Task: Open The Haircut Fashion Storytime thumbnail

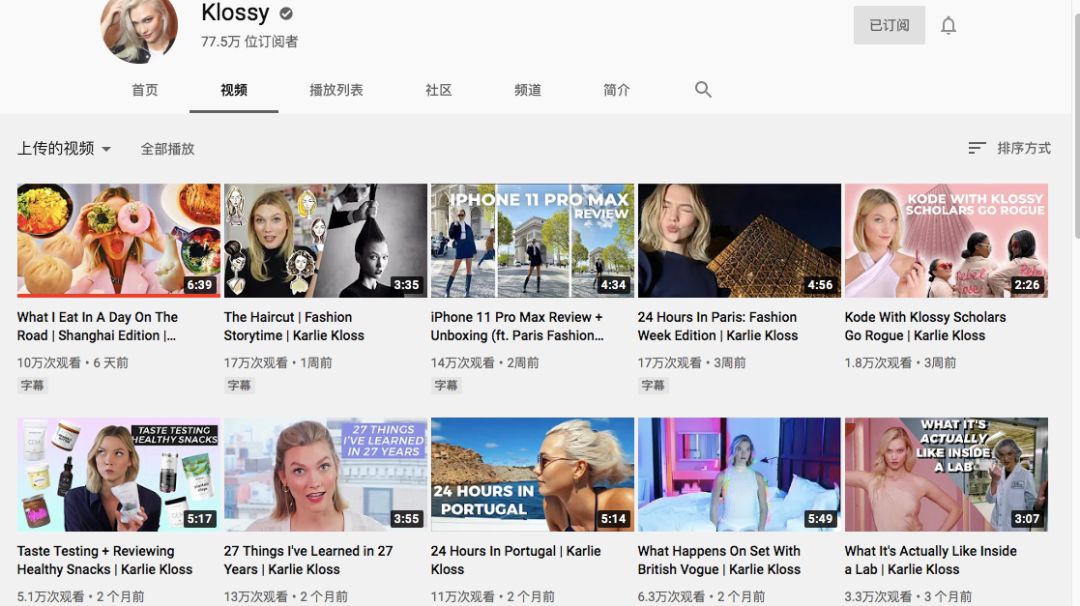Action: pyautogui.click(x=325, y=240)
